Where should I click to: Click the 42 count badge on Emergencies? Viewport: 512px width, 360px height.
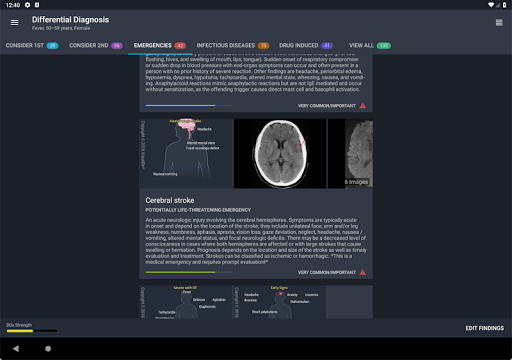(x=180, y=46)
